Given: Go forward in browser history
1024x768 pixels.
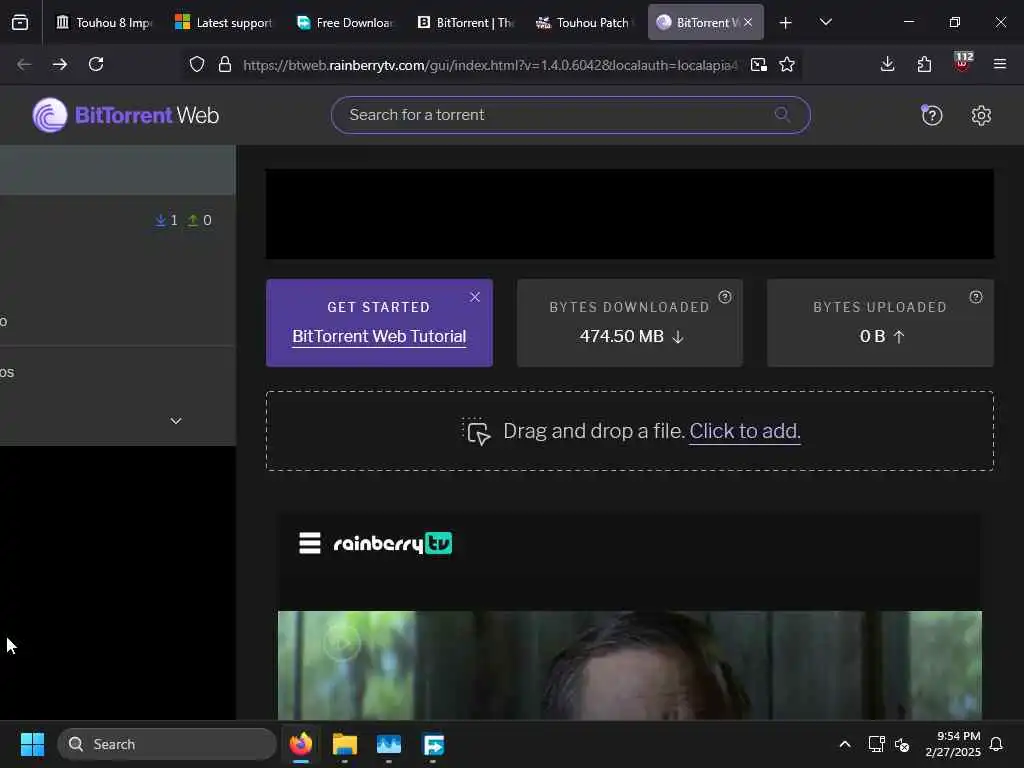Looking at the screenshot, I should pos(59,64).
